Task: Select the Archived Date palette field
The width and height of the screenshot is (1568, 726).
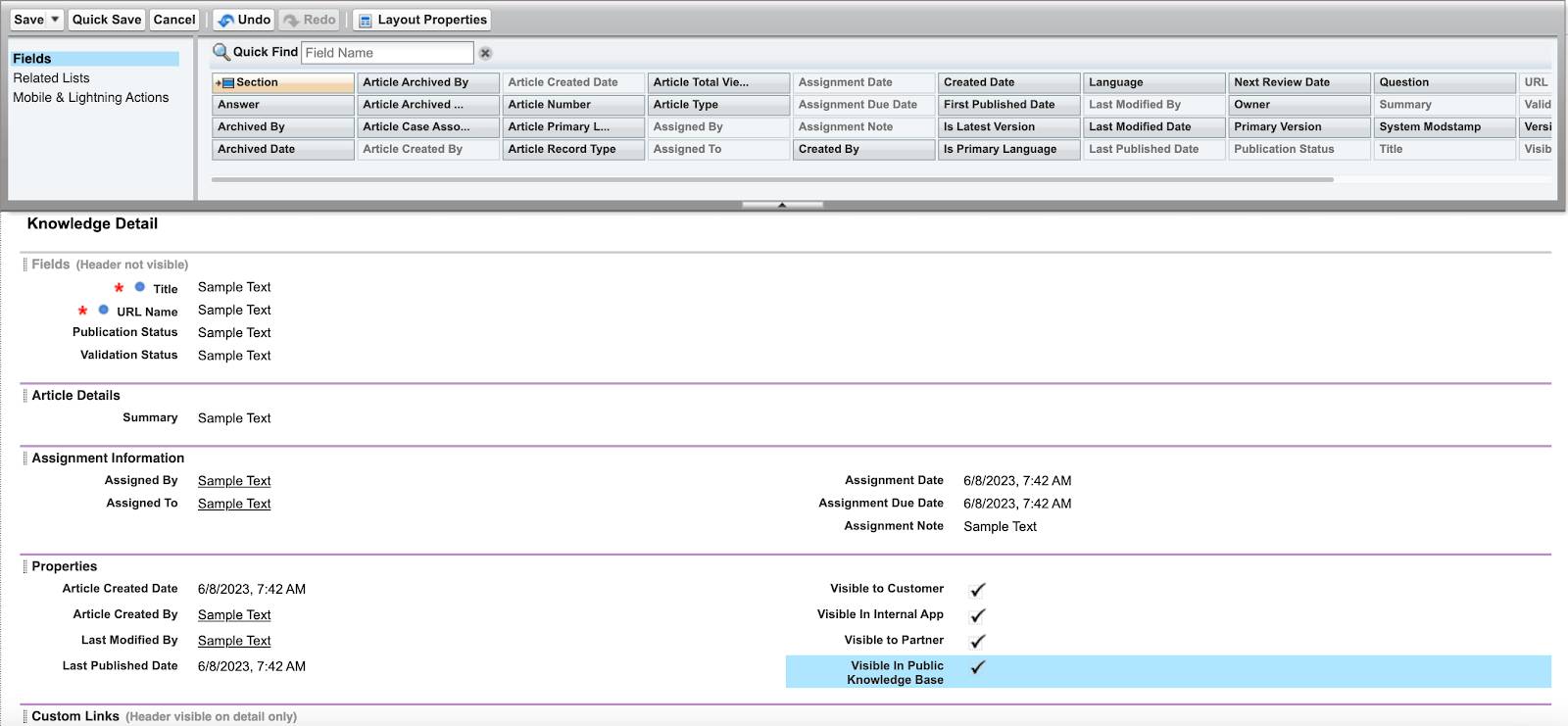Action: click(x=283, y=149)
